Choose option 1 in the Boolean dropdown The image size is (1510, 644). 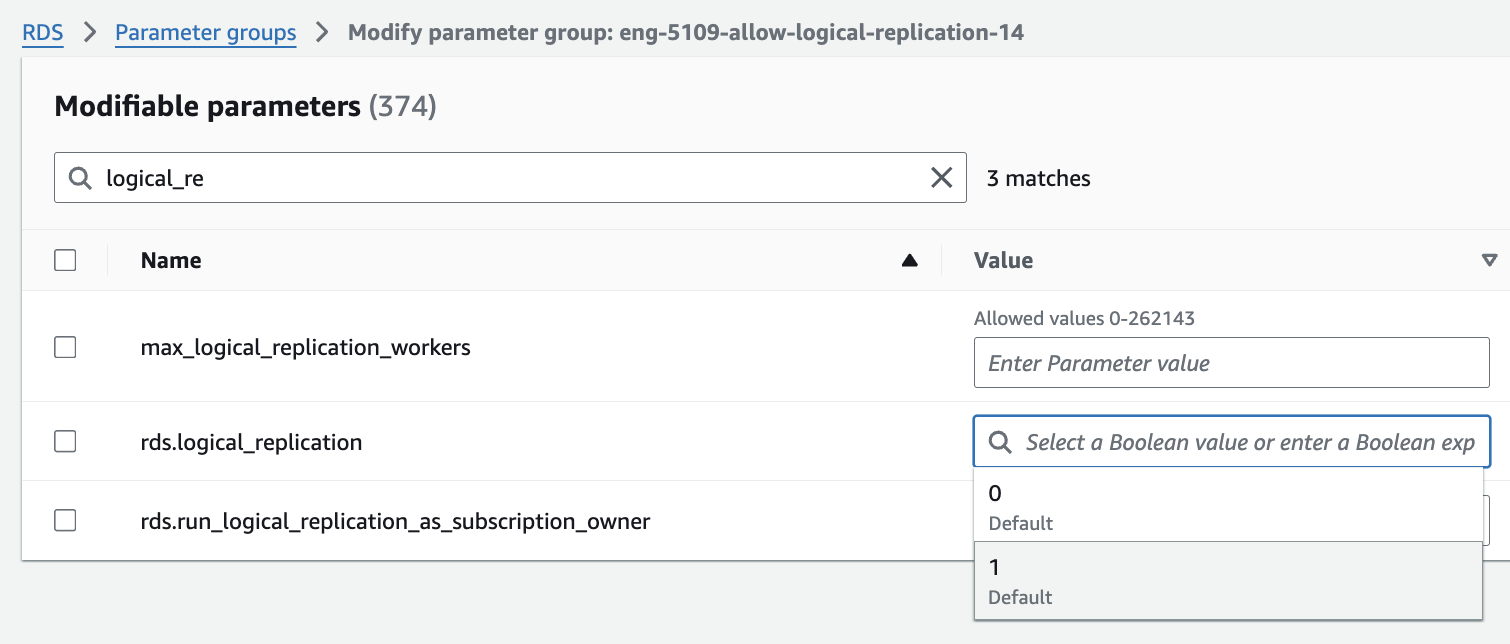pos(1228,580)
